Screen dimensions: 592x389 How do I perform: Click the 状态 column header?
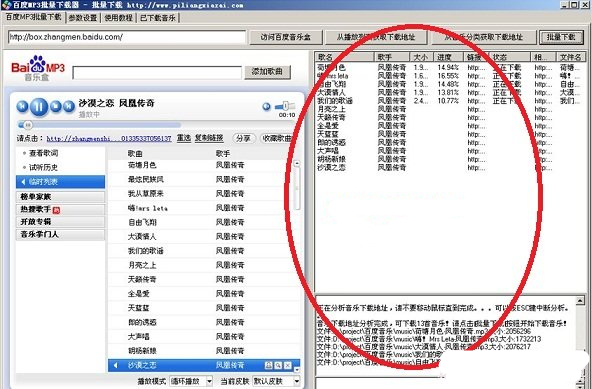(x=510, y=57)
